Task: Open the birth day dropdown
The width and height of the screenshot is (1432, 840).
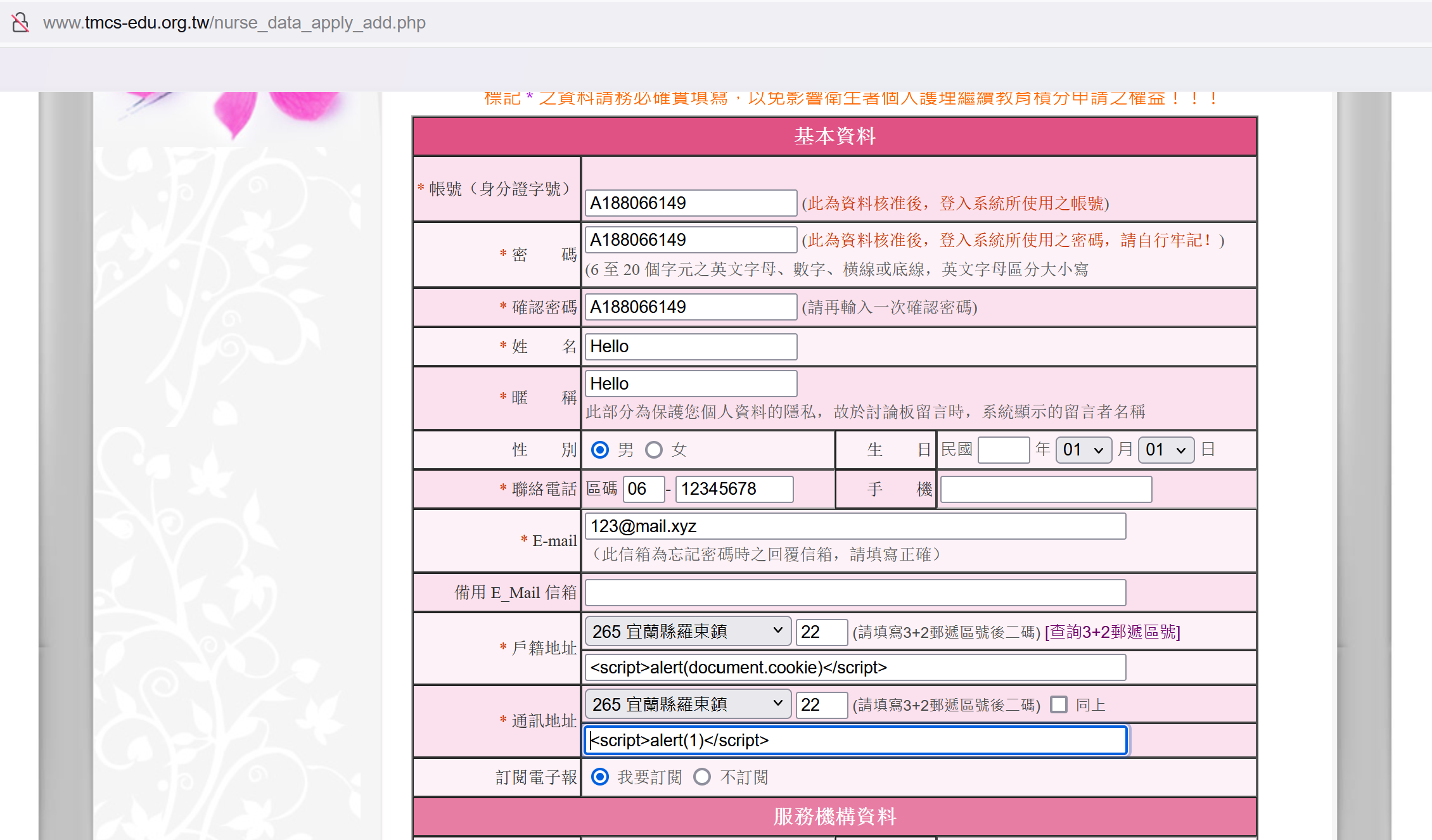Action: coord(1166,450)
